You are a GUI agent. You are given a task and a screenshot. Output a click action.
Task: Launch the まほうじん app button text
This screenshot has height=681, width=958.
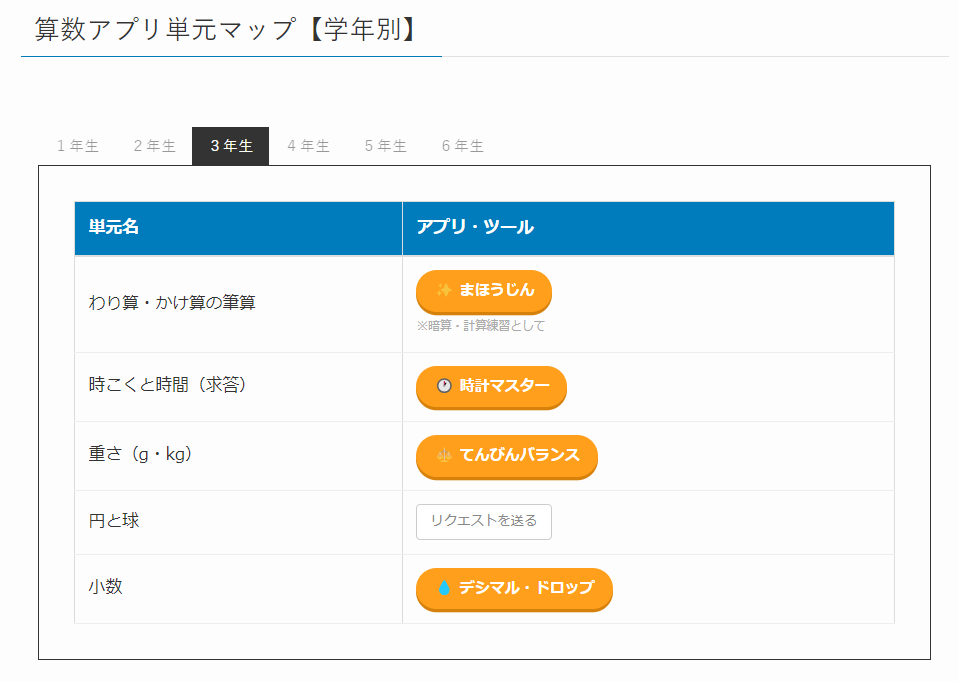pos(497,290)
